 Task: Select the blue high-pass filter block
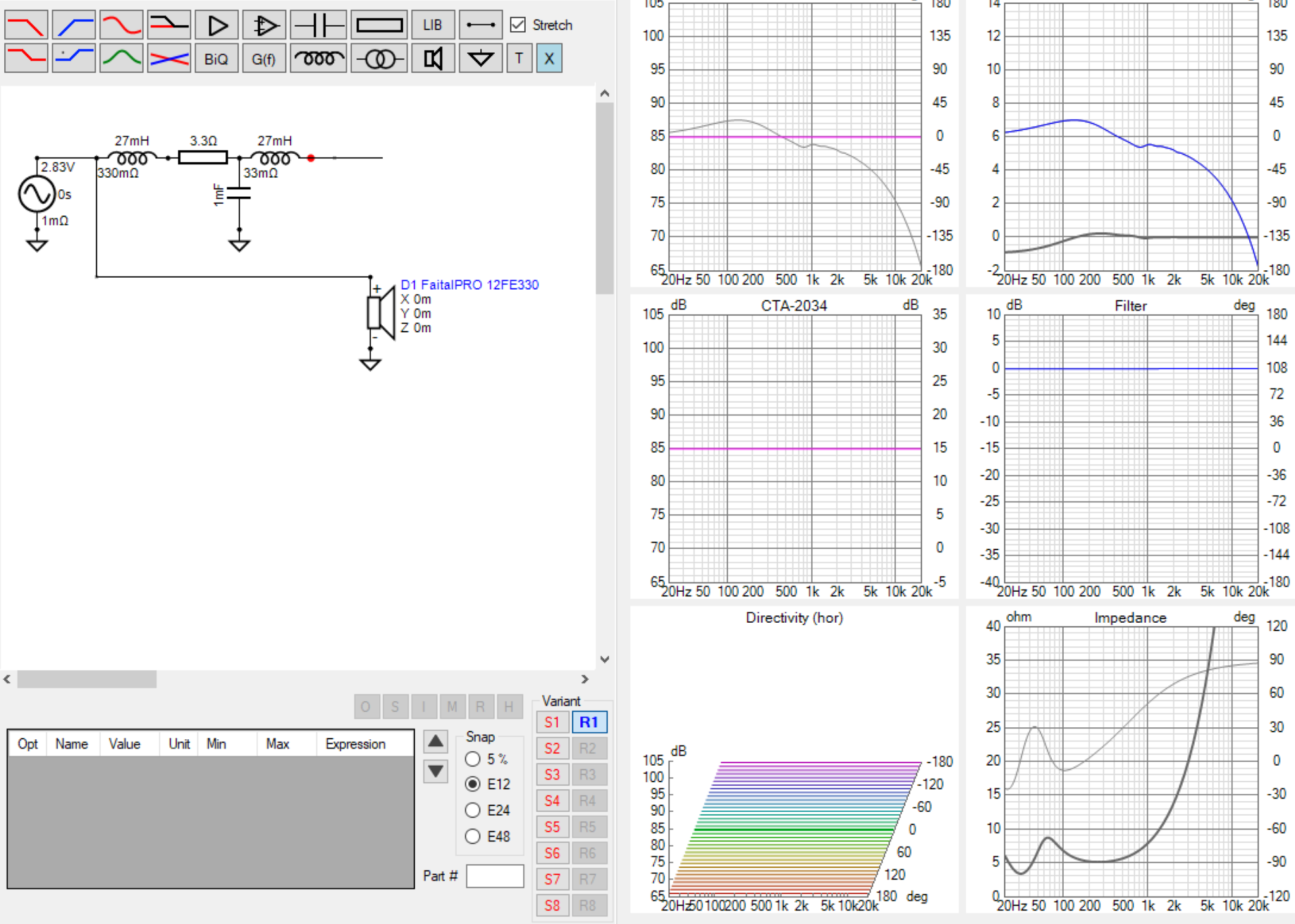coord(74,25)
